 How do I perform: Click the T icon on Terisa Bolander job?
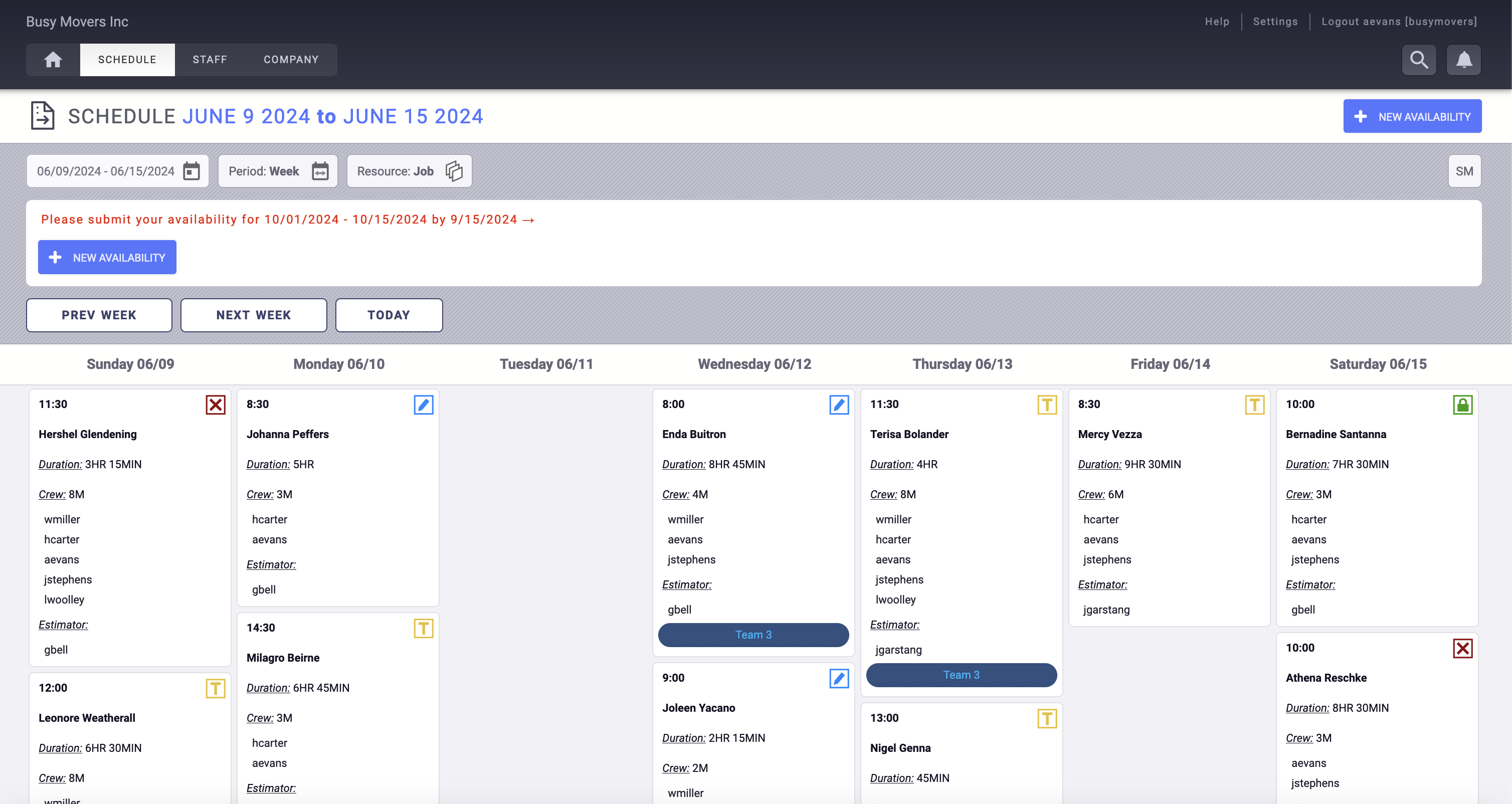point(1047,405)
